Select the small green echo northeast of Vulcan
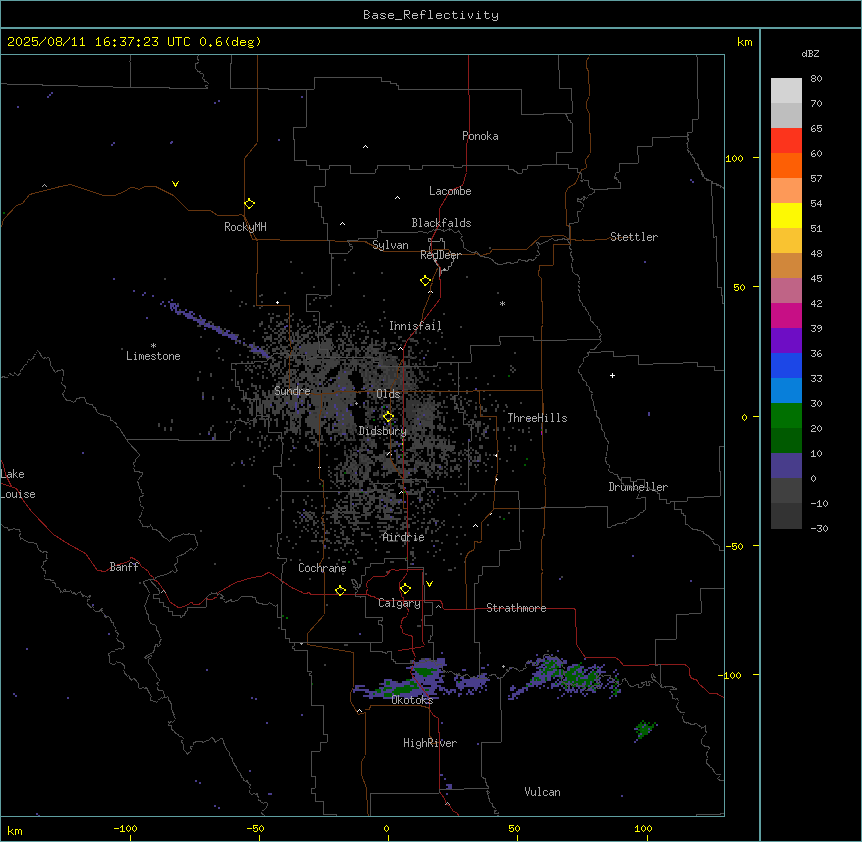The width and height of the screenshot is (862, 842). pyautogui.click(x=644, y=729)
